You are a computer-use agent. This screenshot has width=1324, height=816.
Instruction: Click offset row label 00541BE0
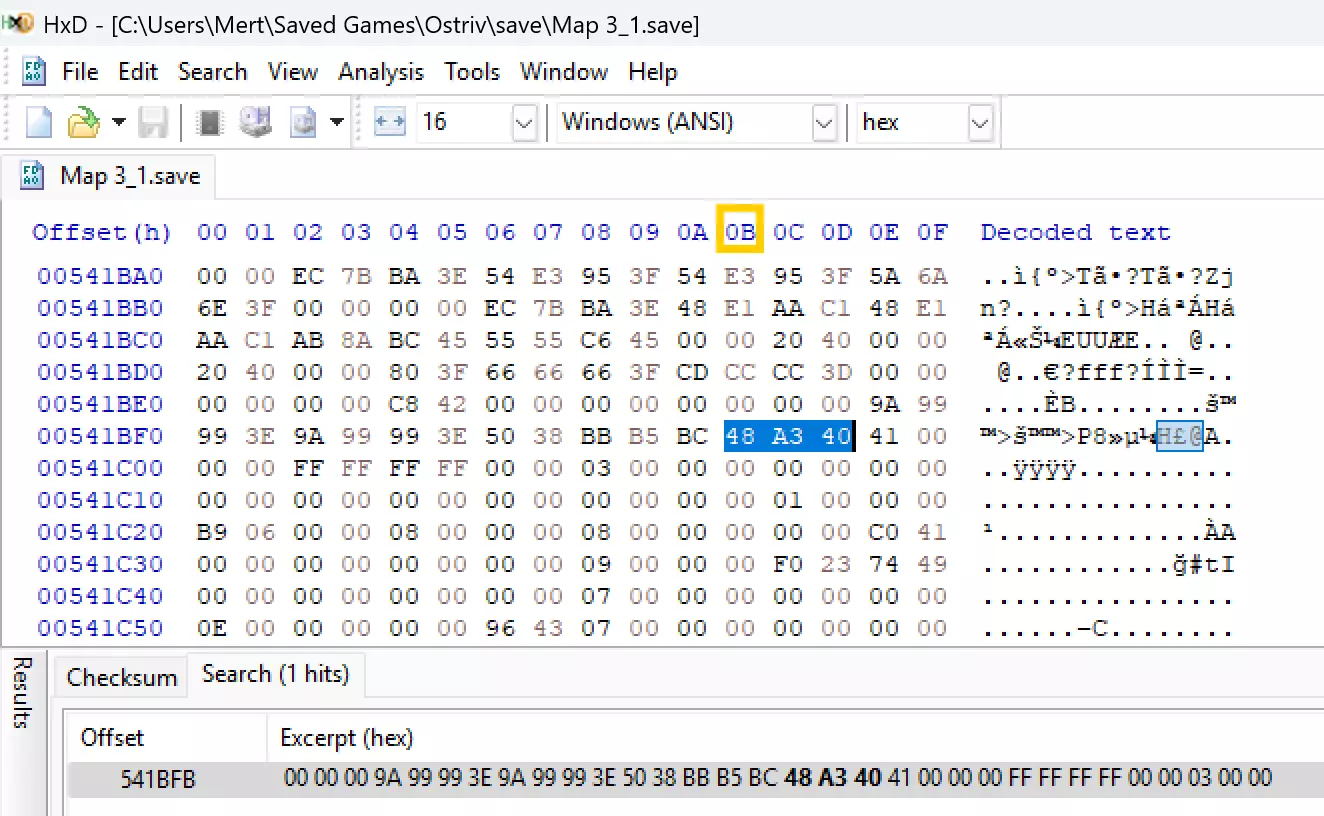click(100, 404)
